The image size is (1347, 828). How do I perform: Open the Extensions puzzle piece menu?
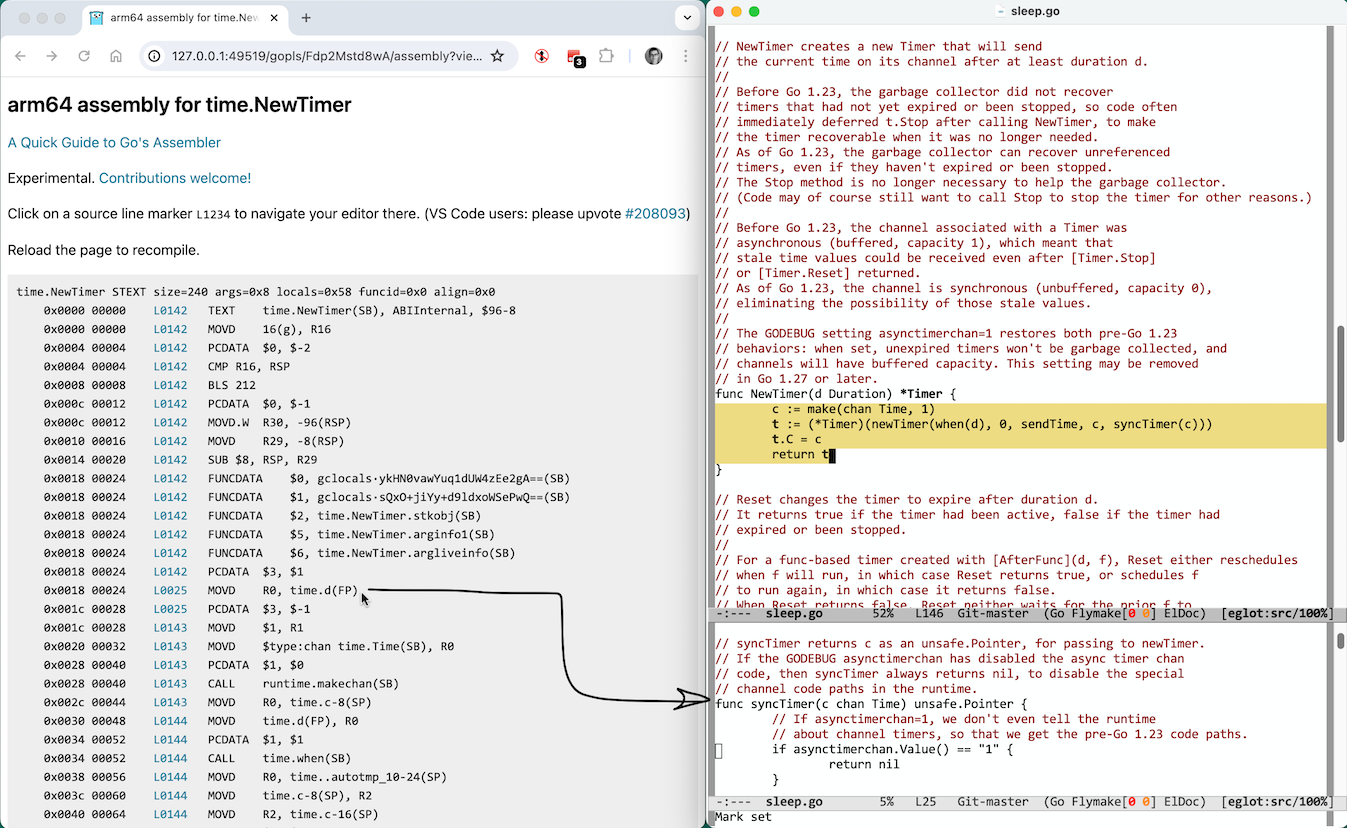(x=609, y=57)
